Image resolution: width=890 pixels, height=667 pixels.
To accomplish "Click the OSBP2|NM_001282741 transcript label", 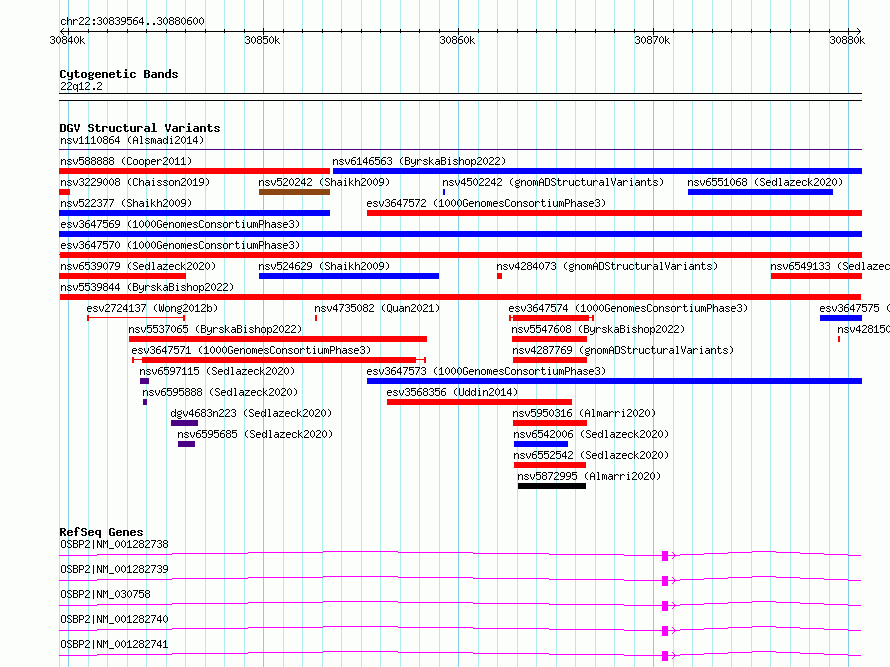I will (x=114, y=644).
